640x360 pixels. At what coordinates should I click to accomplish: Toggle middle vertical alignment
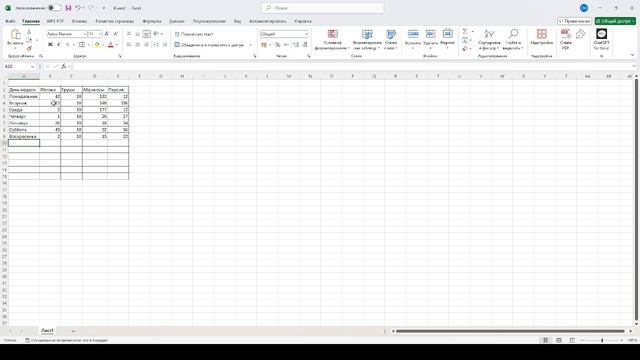point(138,34)
